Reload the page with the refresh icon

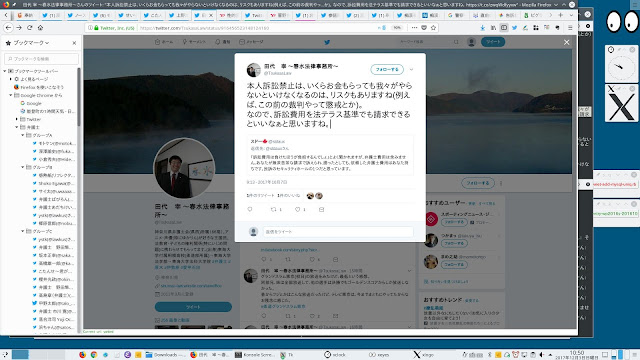click(x=29, y=28)
